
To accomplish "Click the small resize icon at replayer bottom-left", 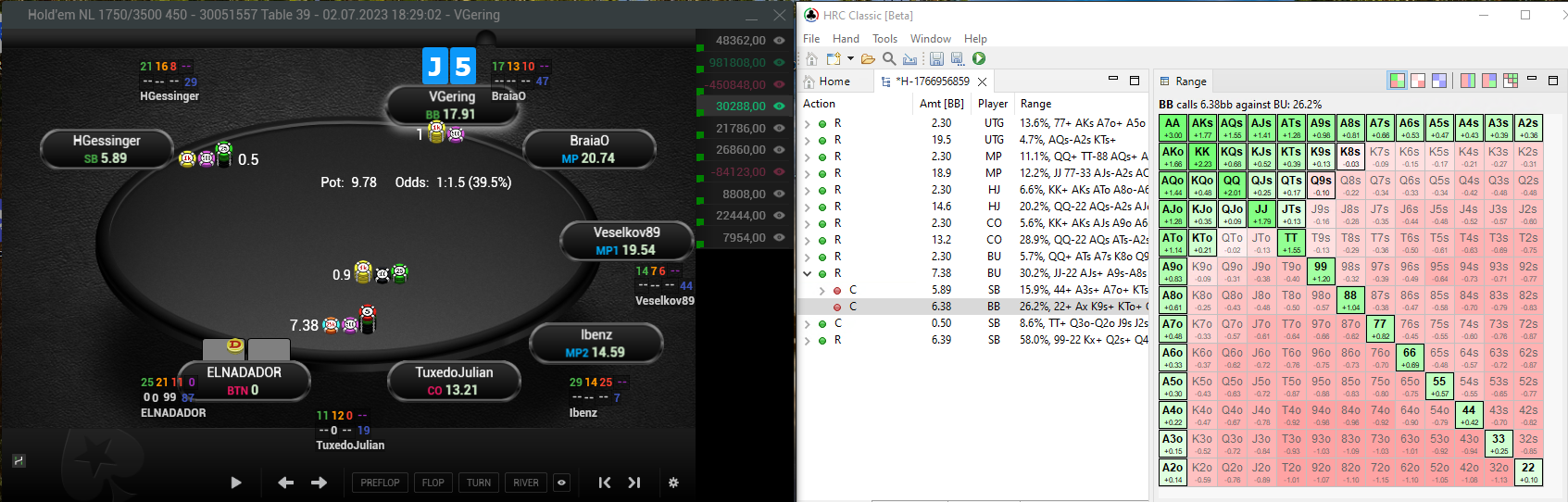I will pos(19,460).
